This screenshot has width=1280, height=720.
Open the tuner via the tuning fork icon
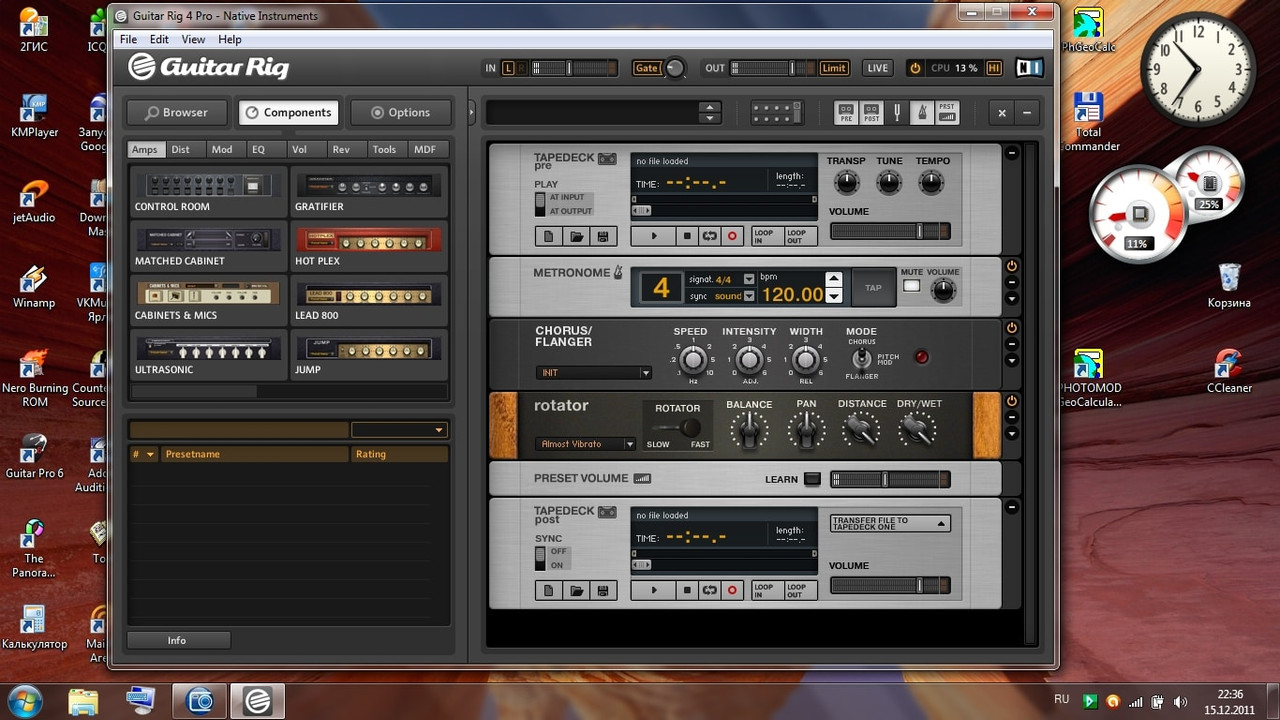tap(897, 113)
